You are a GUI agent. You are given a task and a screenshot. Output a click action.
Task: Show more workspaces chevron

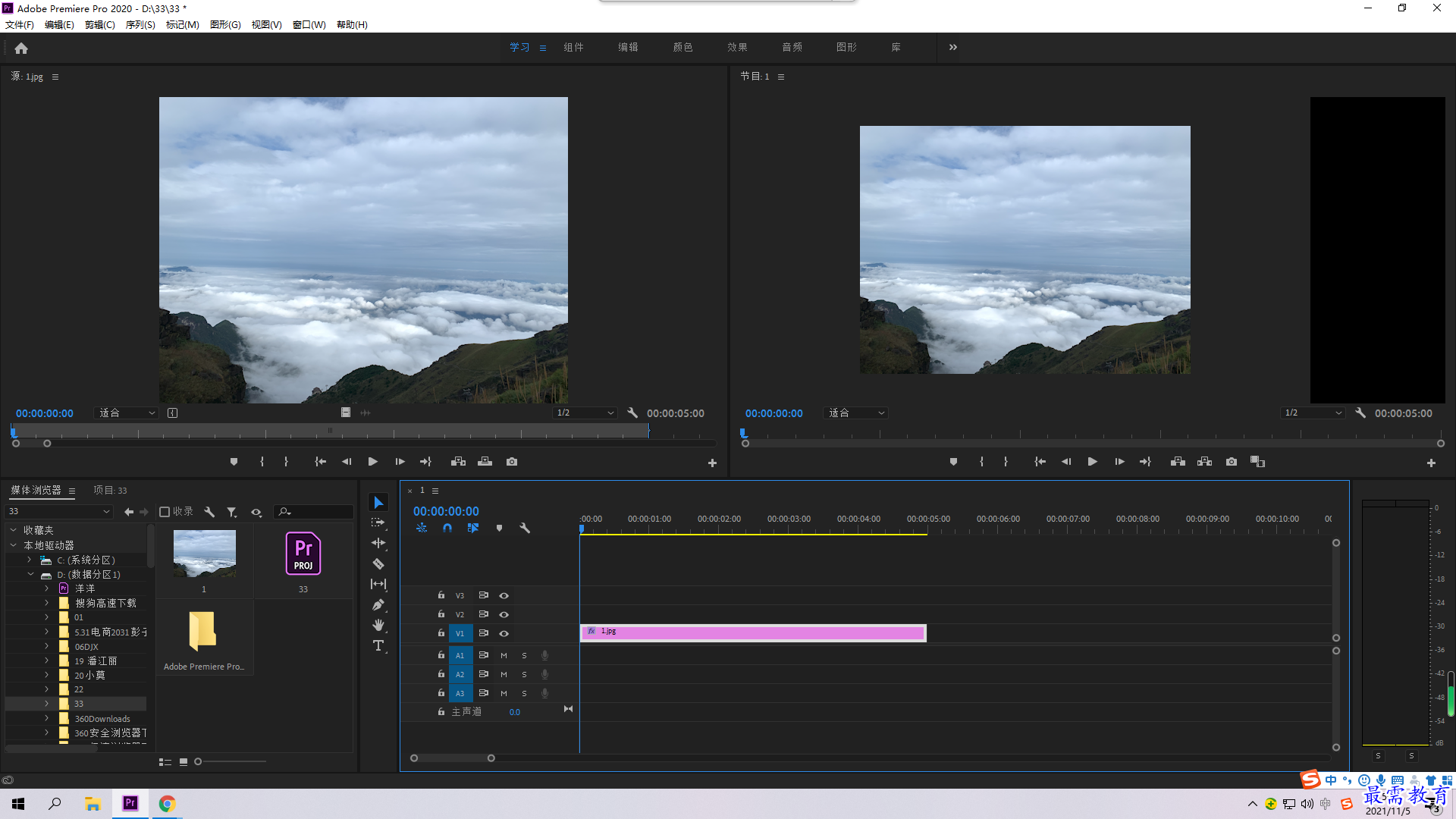coord(953,47)
